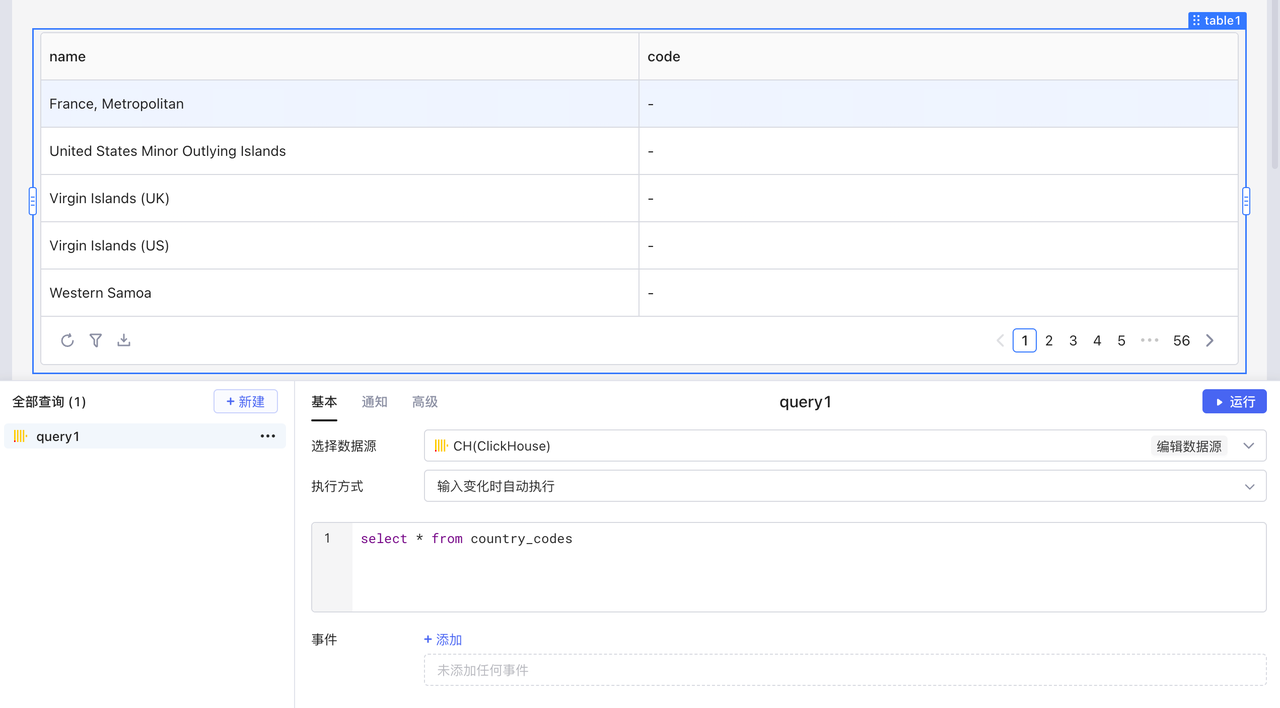The width and height of the screenshot is (1280, 708).
Task: Go to page 56 of table
Action: coord(1181,340)
